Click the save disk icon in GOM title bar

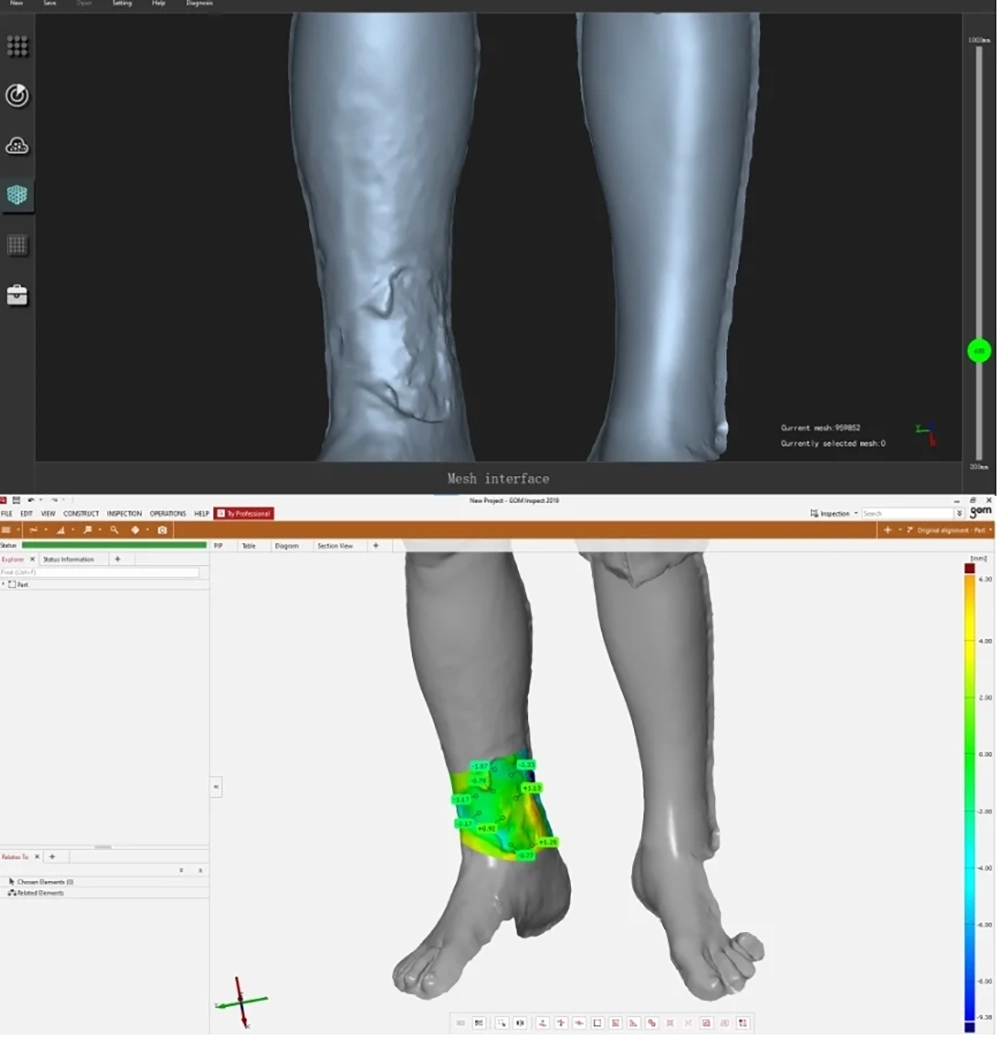click(16, 500)
